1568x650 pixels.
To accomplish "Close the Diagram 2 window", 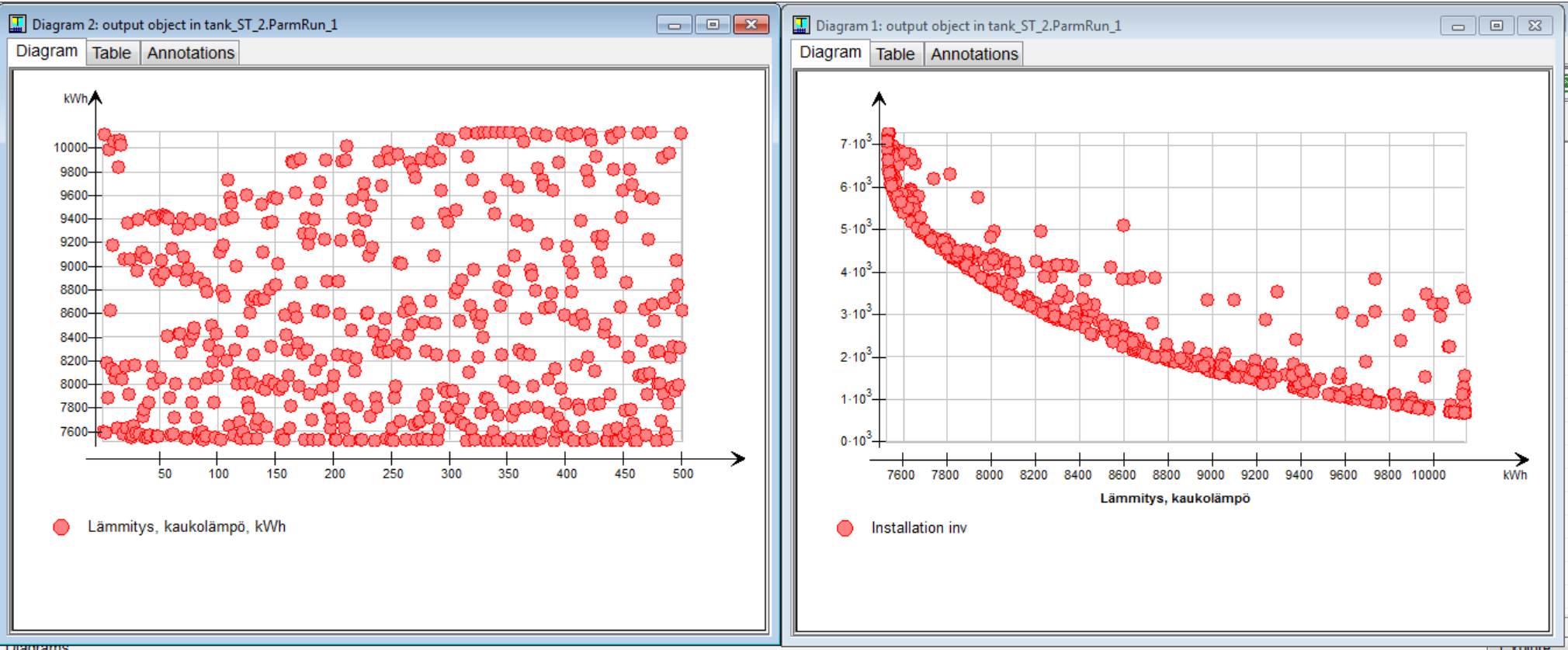I will click(x=751, y=25).
